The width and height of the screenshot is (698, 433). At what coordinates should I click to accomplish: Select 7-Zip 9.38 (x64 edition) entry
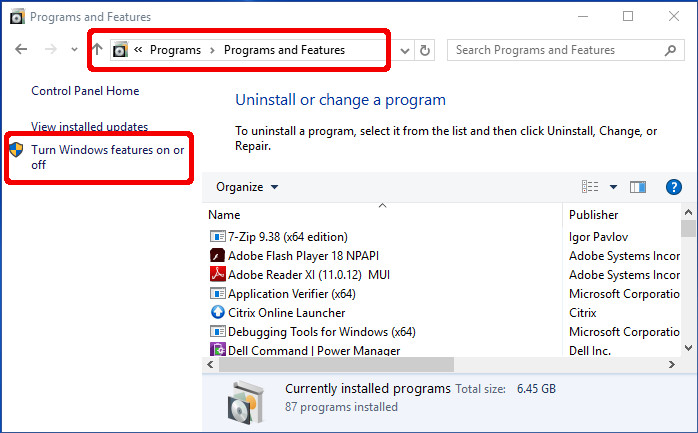coord(288,237)
